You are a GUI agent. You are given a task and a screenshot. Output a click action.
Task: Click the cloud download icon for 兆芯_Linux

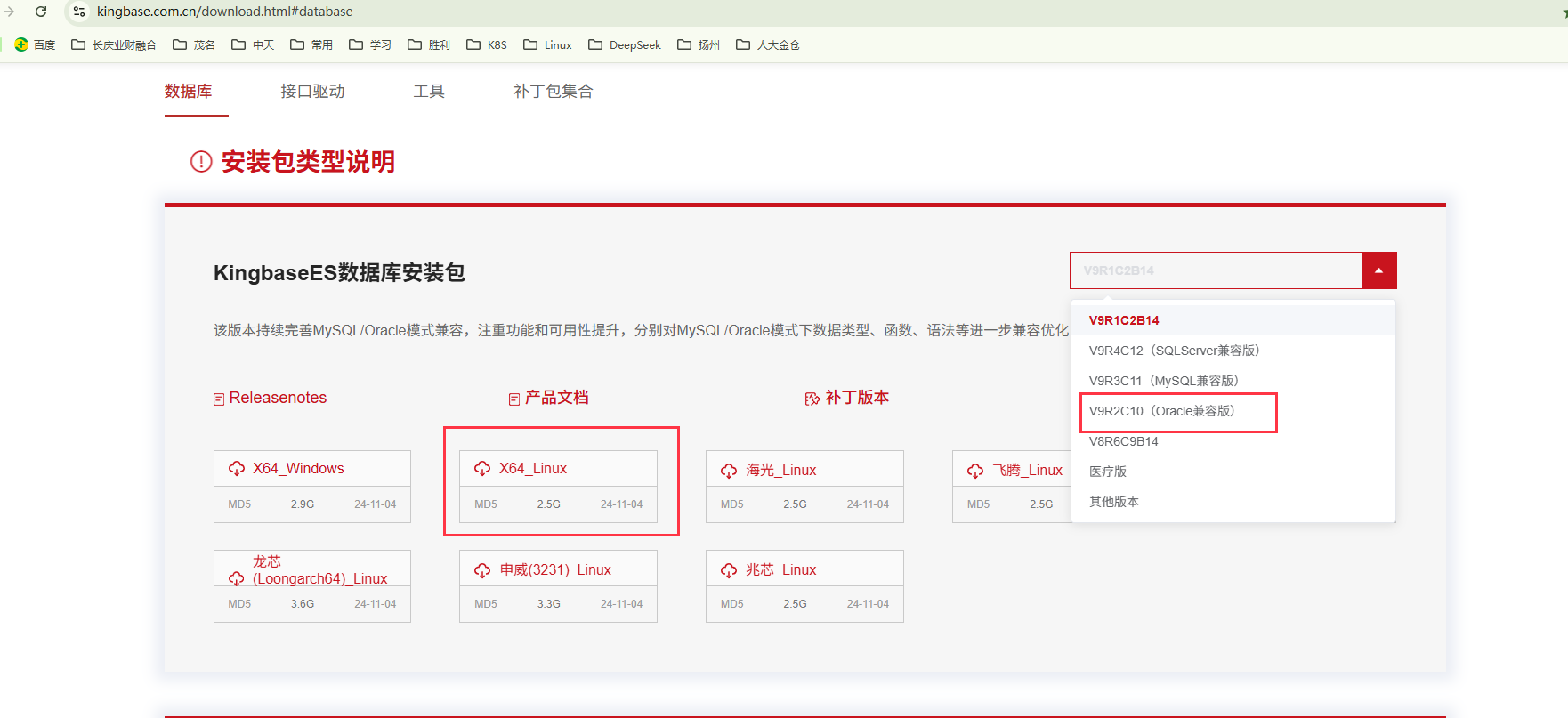pyautogui.click(x=729, y=570)
